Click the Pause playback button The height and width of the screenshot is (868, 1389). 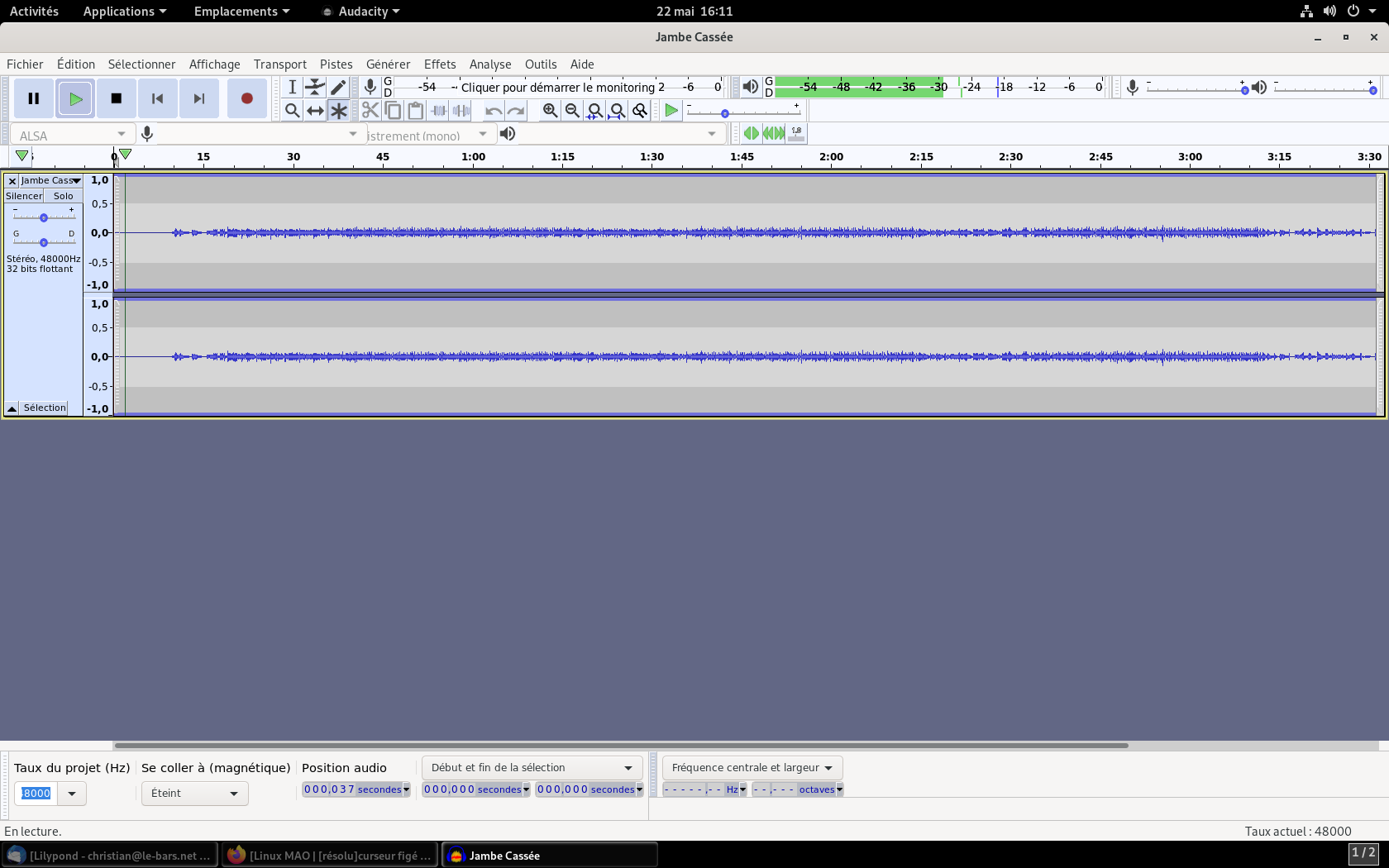34,98
